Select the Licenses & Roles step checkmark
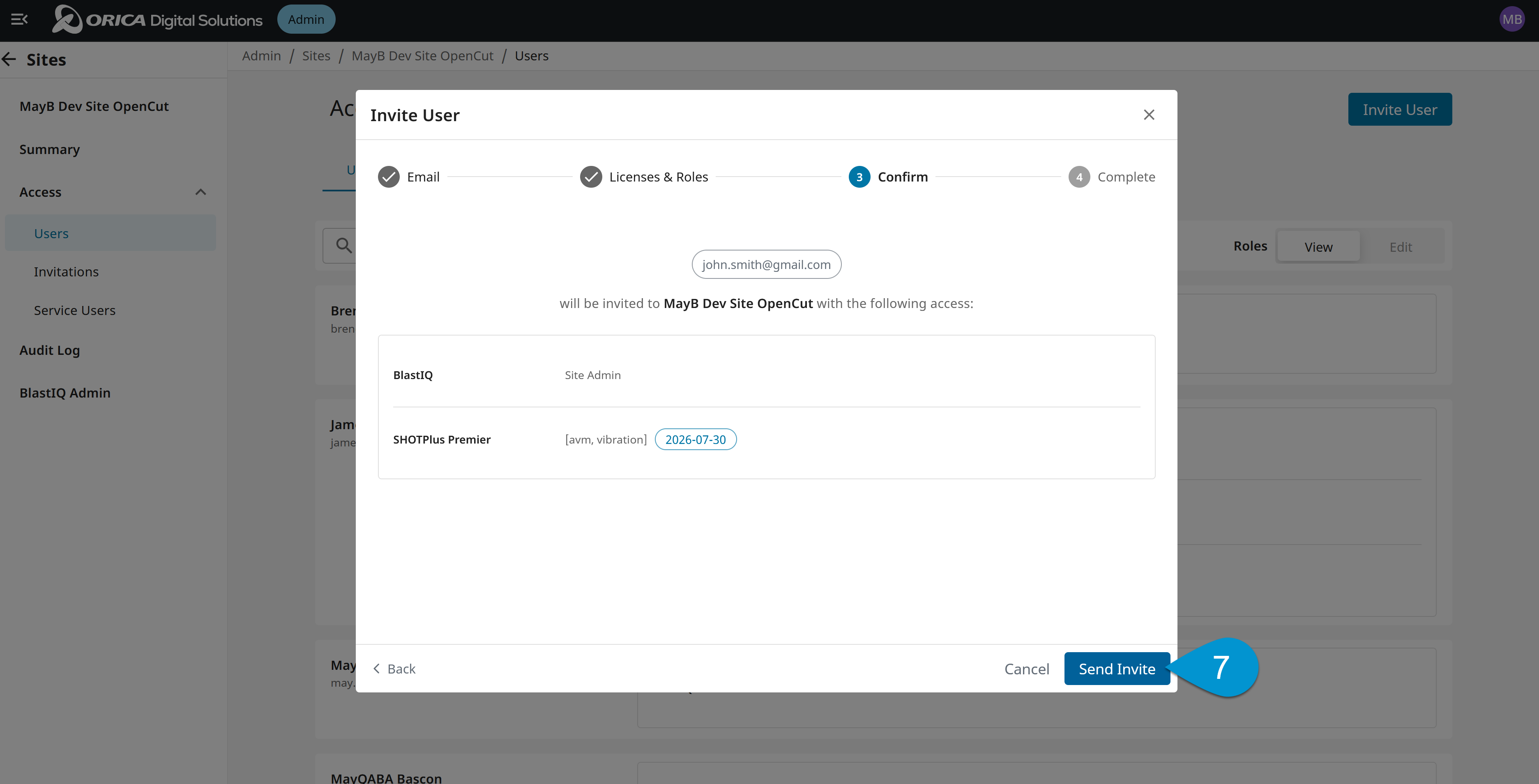Screen dimensions: 1539x784 [x=591, y=177]
